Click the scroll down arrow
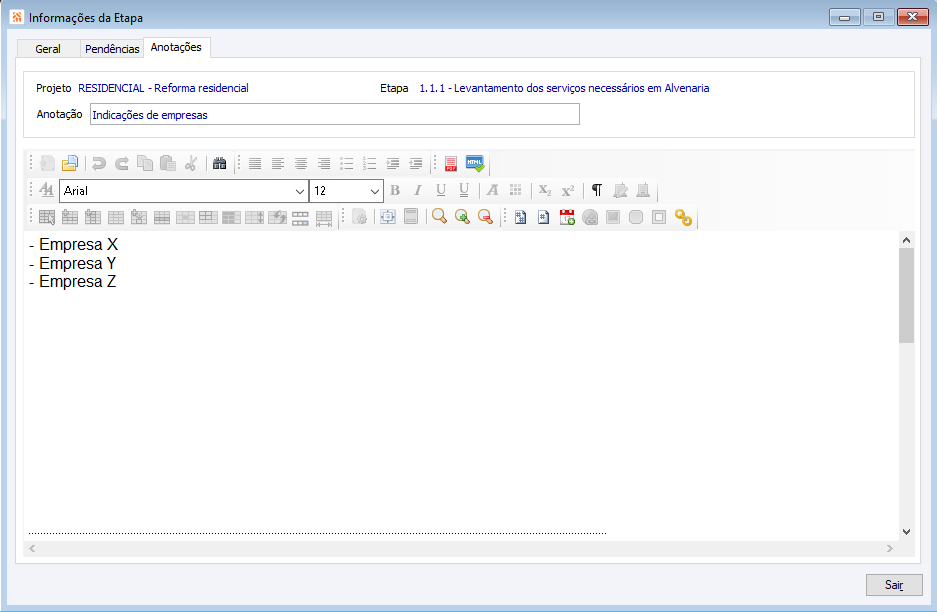This screenshot has height=612, width=937. (906, 531)
